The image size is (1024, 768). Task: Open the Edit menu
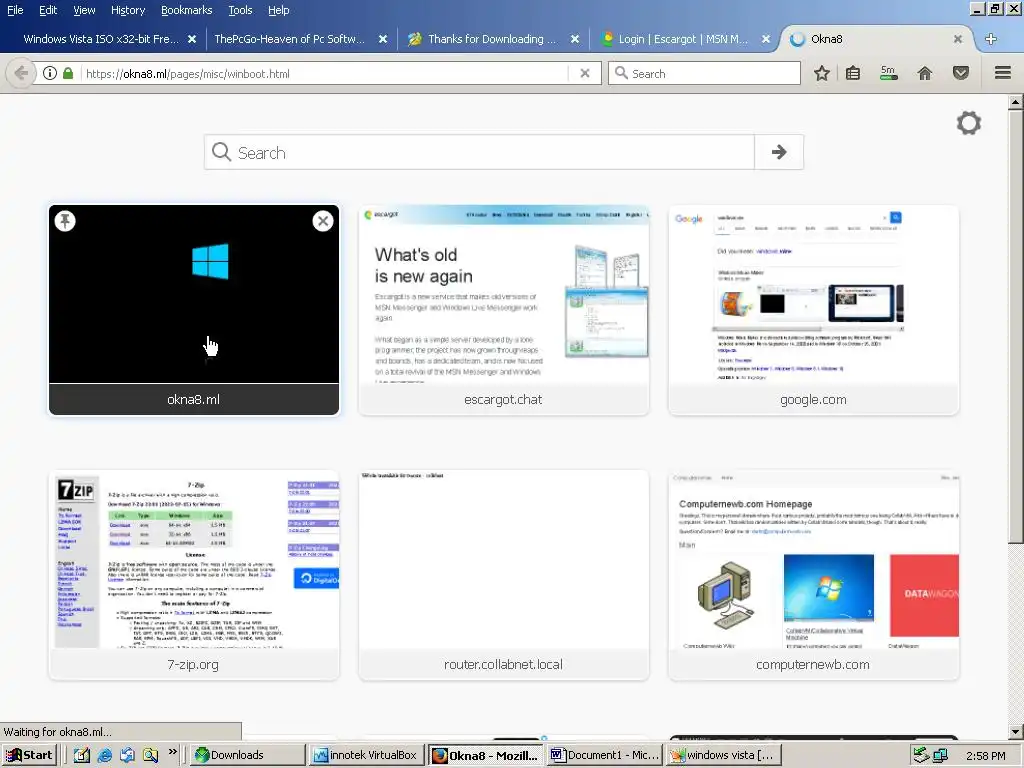tap(48, 10)
